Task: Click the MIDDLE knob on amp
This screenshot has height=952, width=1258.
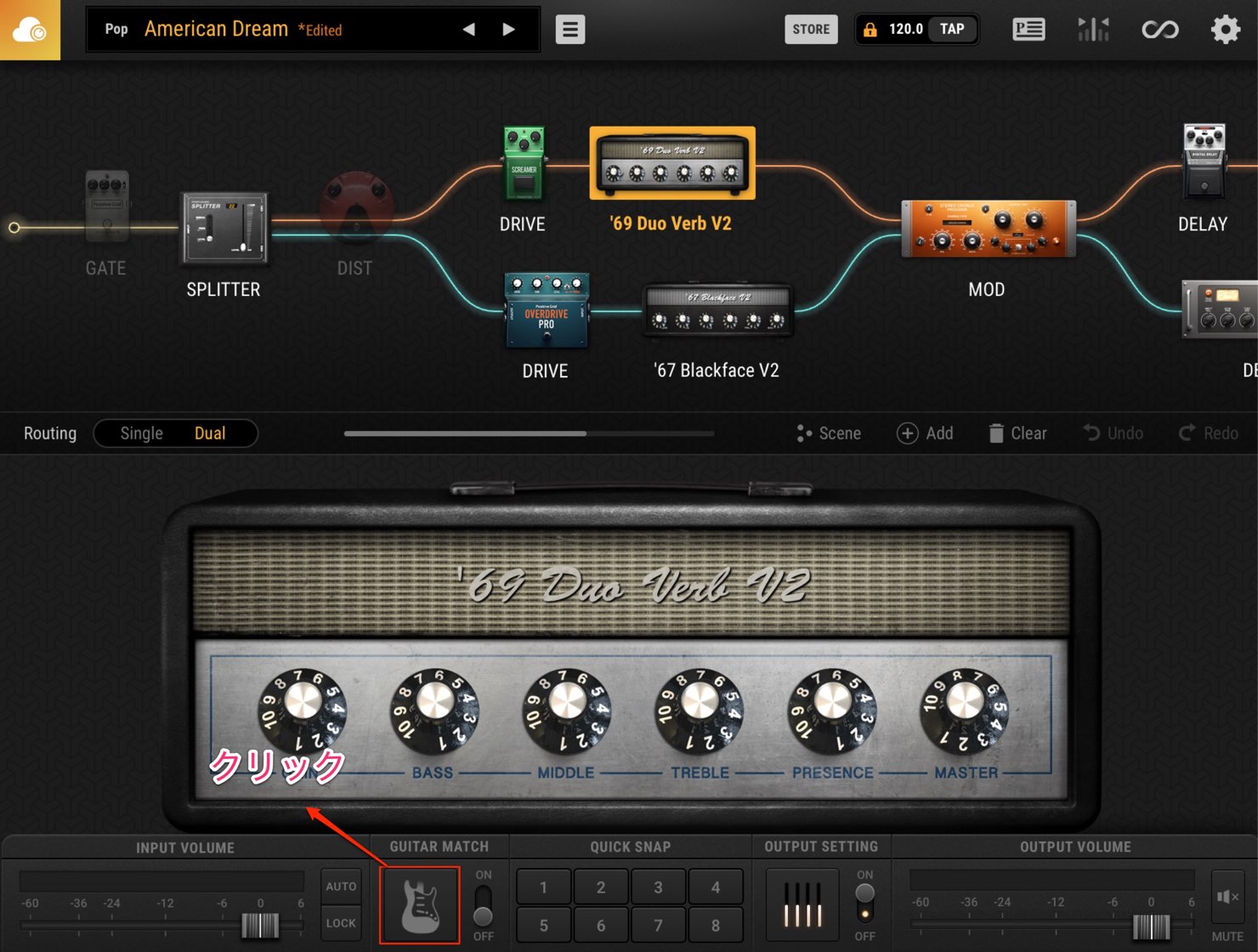Action: 567,710
